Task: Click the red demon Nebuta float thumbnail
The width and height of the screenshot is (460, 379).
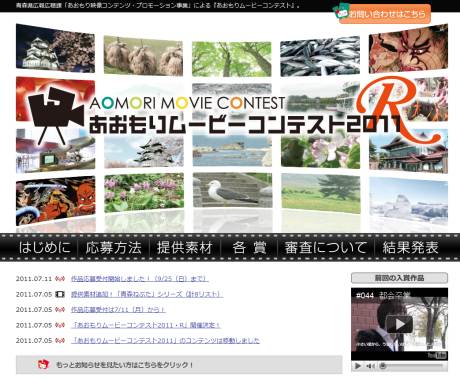Action: [x=55, y=201]
